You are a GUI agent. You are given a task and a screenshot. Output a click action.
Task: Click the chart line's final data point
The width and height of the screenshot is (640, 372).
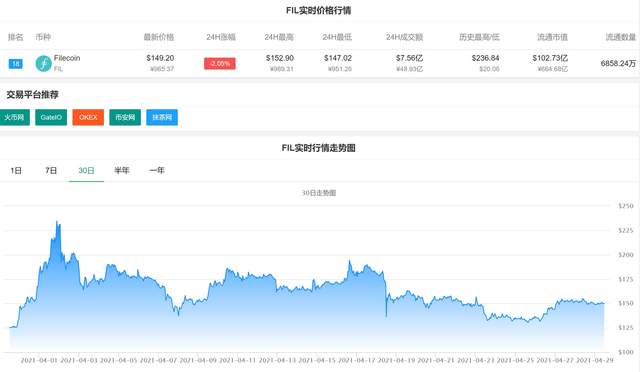[604, 303]
